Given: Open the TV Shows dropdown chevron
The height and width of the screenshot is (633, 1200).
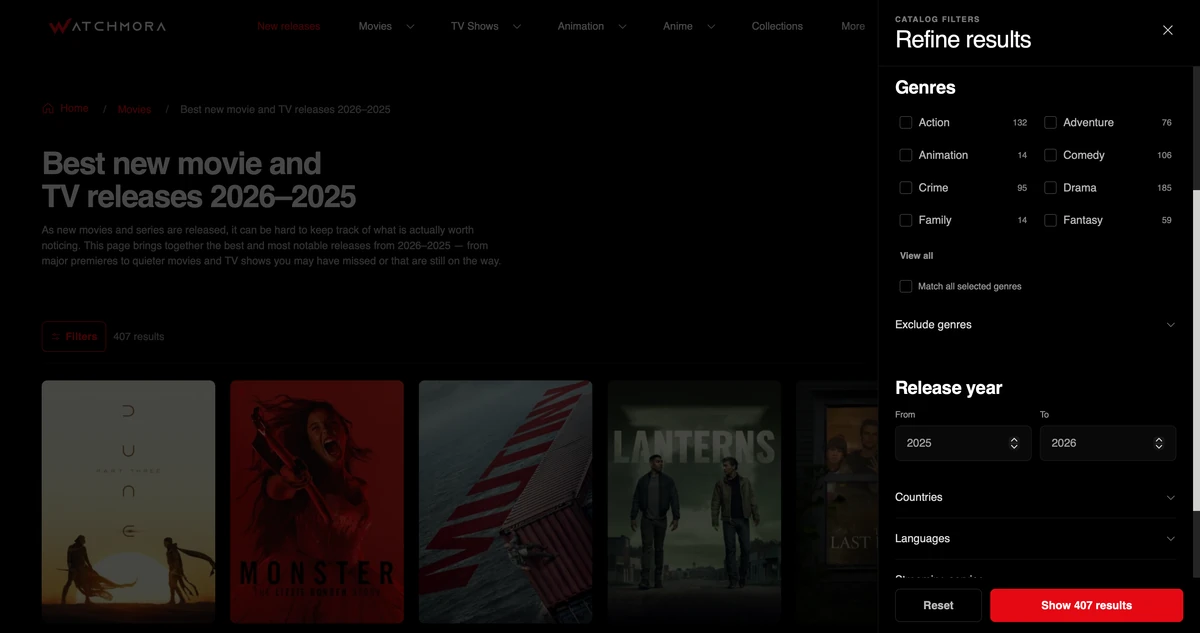Looking at the screenshot, I should coord(516,27).
